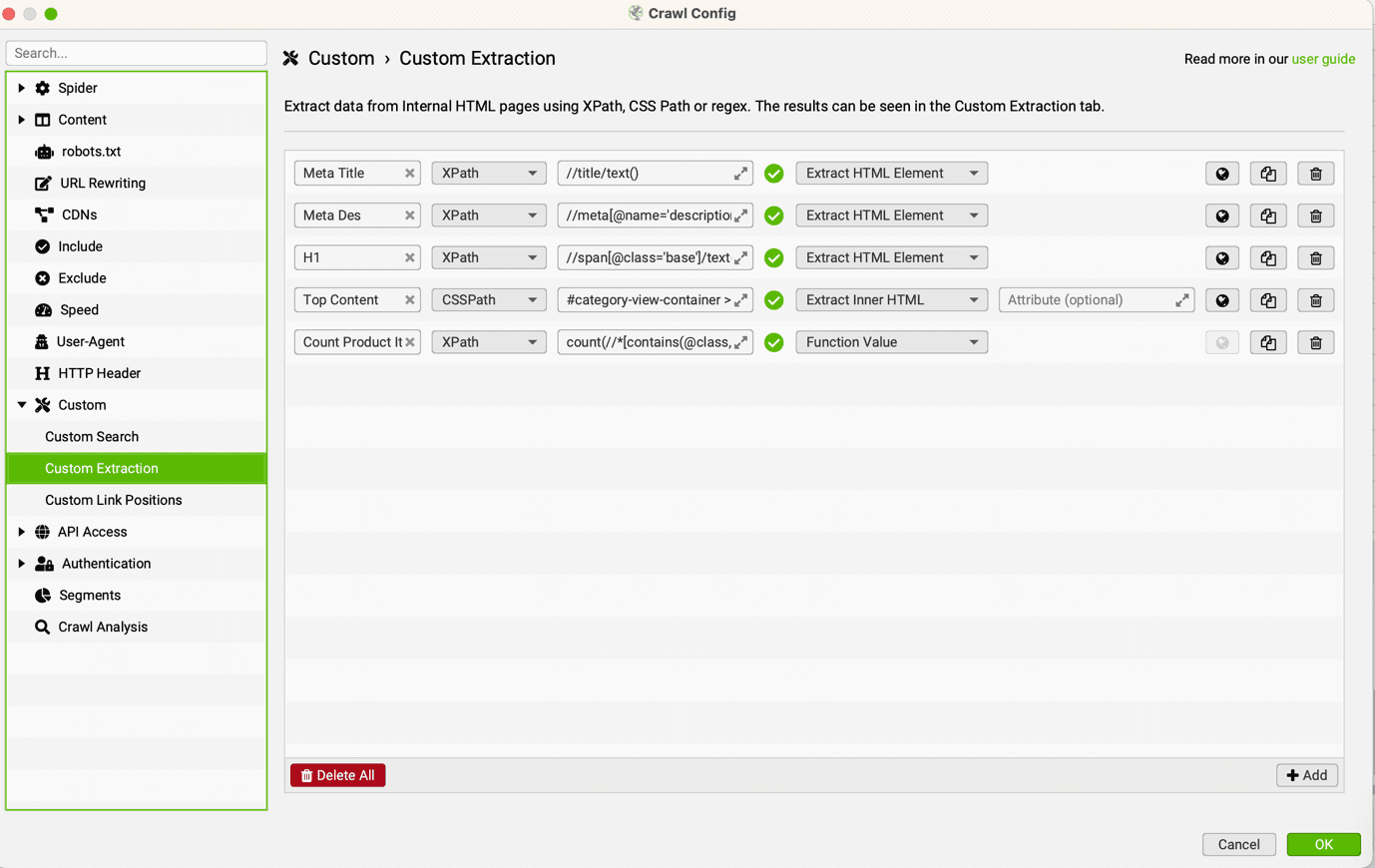This screenshot has width=1375, height=868.
Task: Duplicate the Meta Title extractor
Action: [x=1267, y=173]
